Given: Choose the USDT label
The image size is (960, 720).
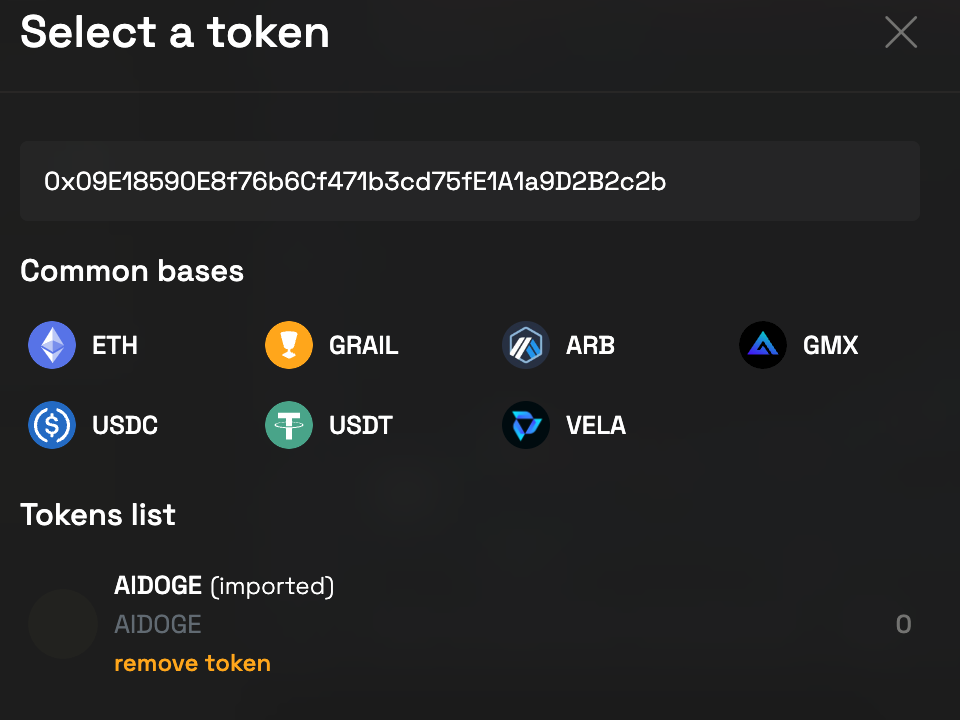Looking at the screenshot, I should coord(361,426).
